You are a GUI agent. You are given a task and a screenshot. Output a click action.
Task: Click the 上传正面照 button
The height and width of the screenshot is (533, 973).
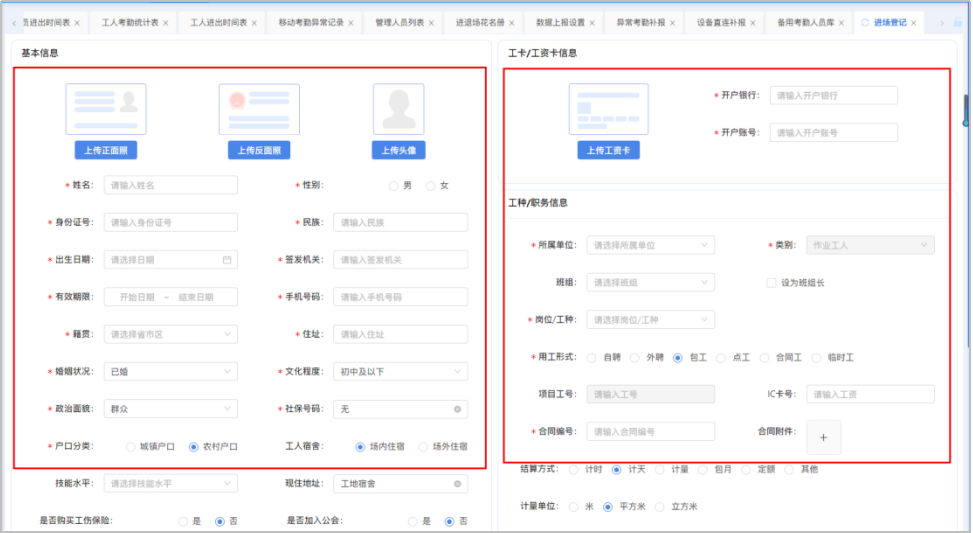point(106,151)
